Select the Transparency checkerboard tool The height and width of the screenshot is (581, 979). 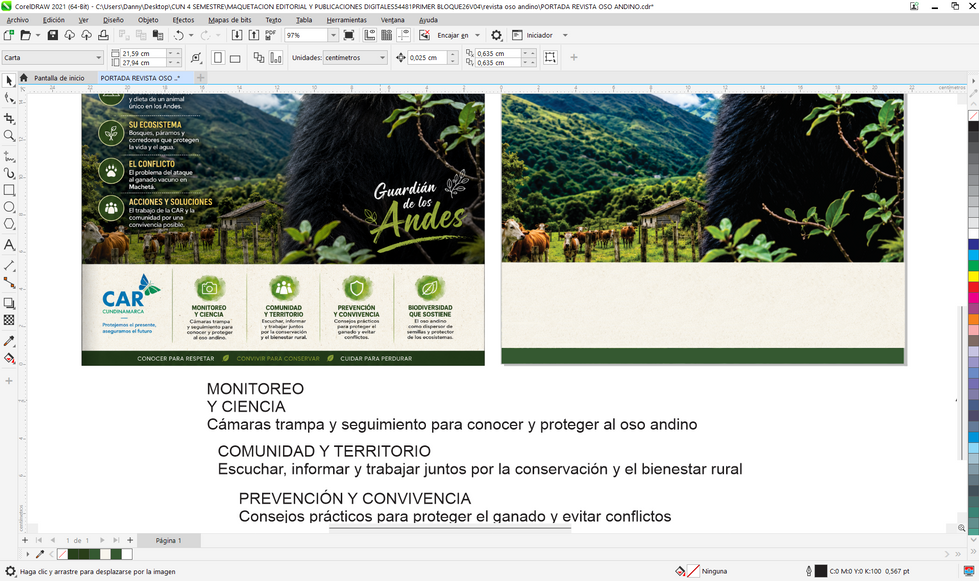pyautogui.click(x=9, y=320)
